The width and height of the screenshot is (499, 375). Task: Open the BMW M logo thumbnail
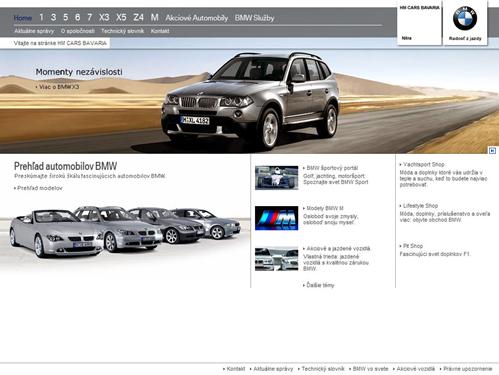pos(276,218)
